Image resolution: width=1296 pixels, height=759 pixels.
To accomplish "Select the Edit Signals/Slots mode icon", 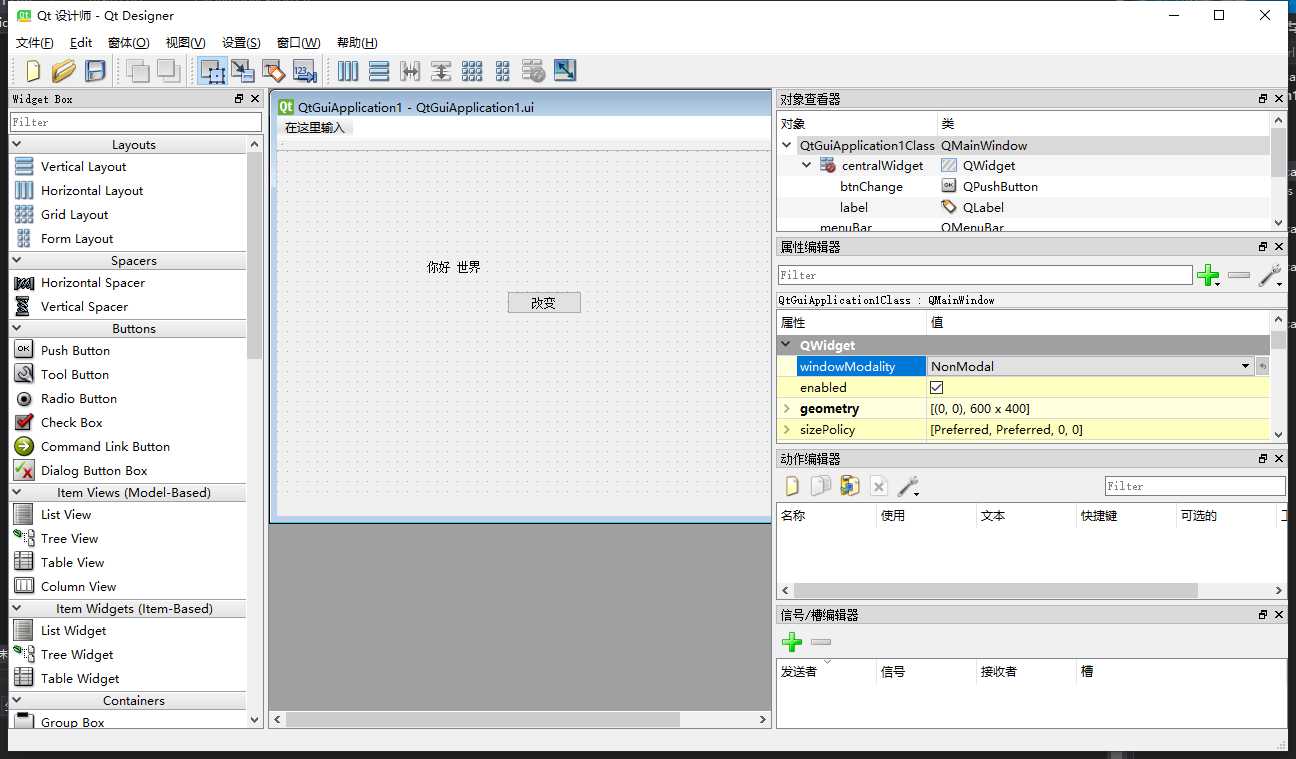I will [243, 71].
